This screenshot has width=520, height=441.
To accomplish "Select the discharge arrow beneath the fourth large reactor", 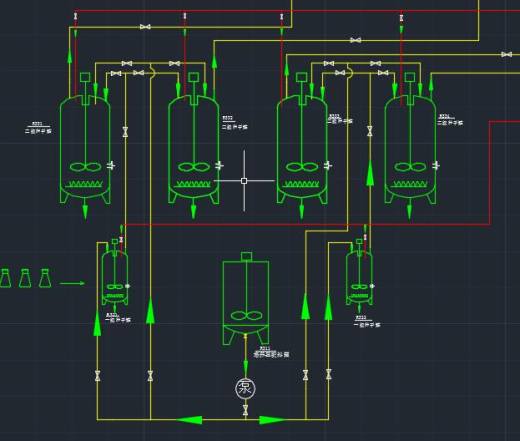I will point(409,211).
